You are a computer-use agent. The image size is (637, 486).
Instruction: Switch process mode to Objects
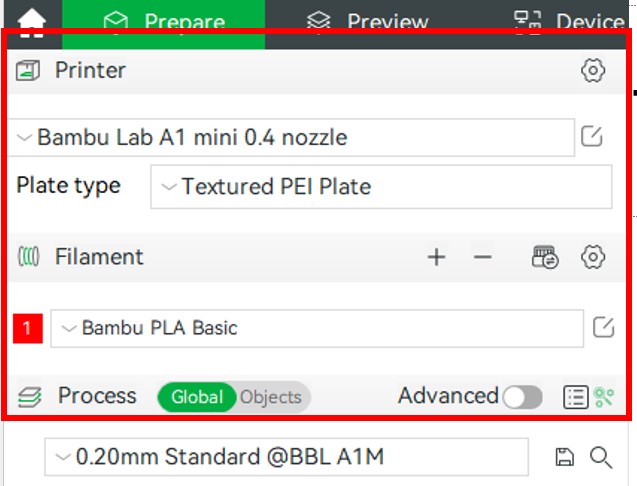(271, 397)
